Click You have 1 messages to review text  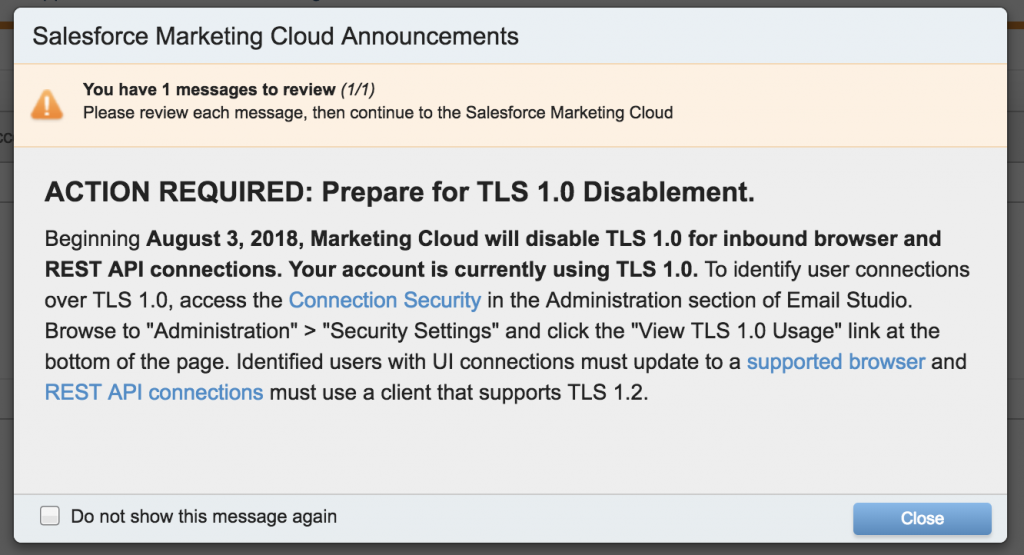click(x=209, y=89)
